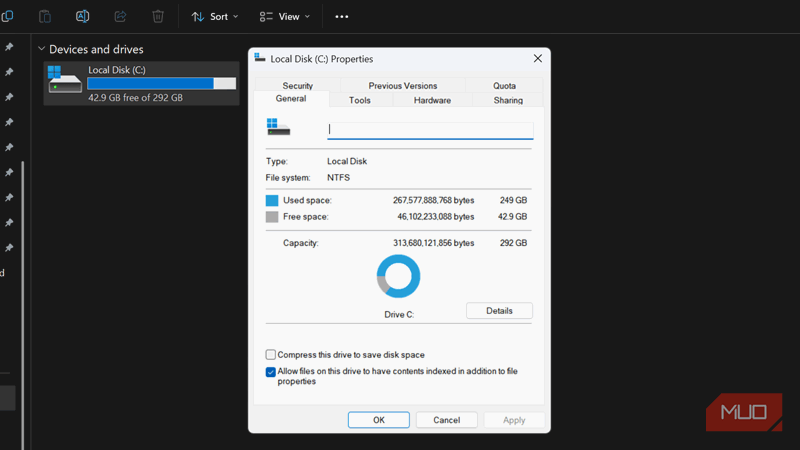Switch to the Hardware tab

coord(432,100)
